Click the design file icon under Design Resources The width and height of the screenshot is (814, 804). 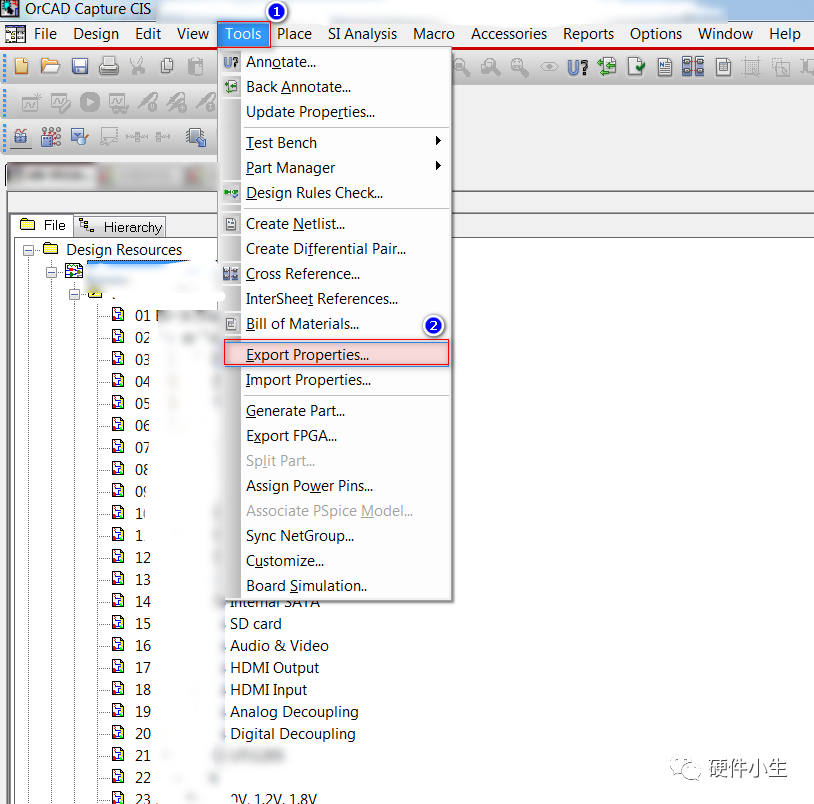click(x=74, y=270)
